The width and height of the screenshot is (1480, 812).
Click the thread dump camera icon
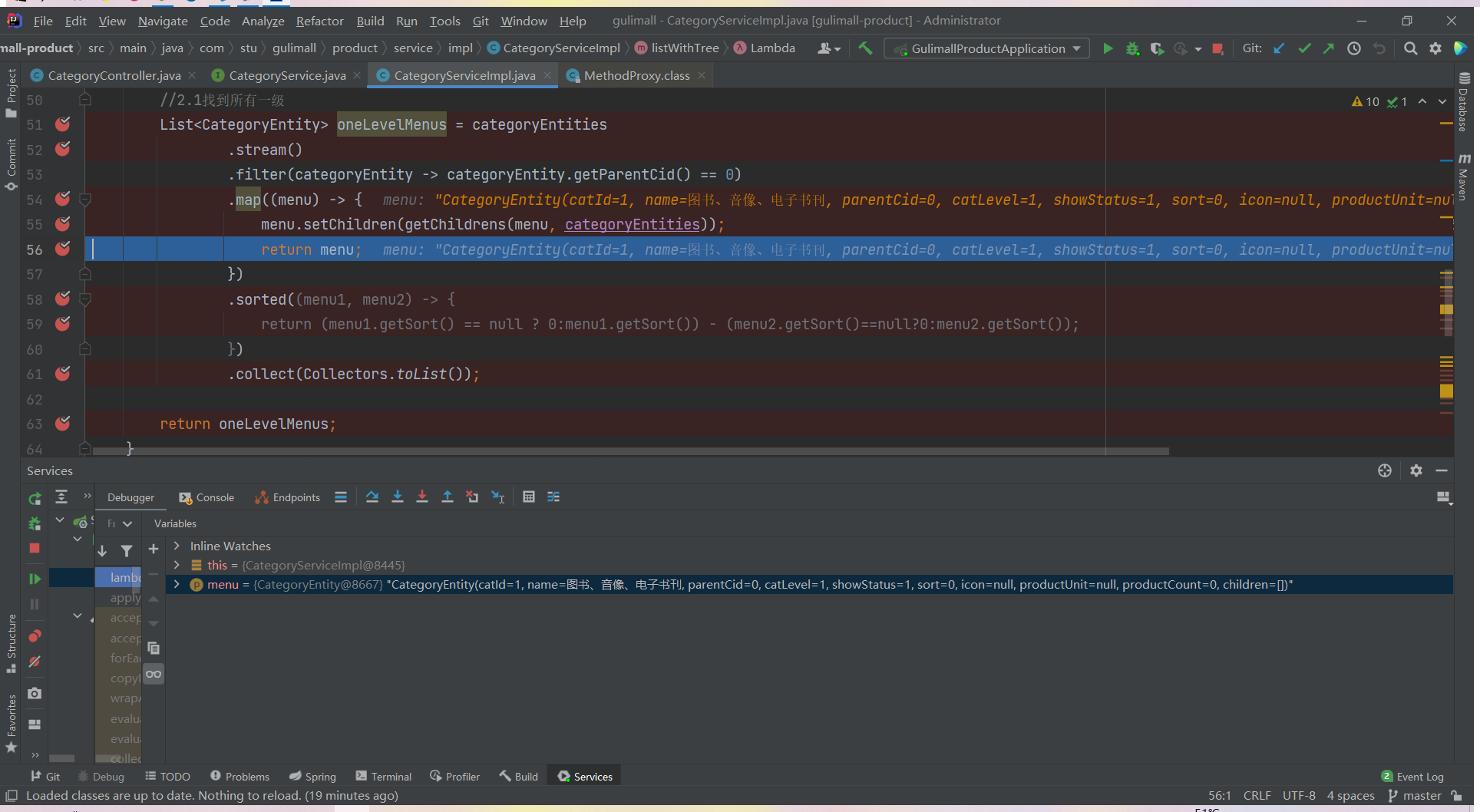point(35,693)
